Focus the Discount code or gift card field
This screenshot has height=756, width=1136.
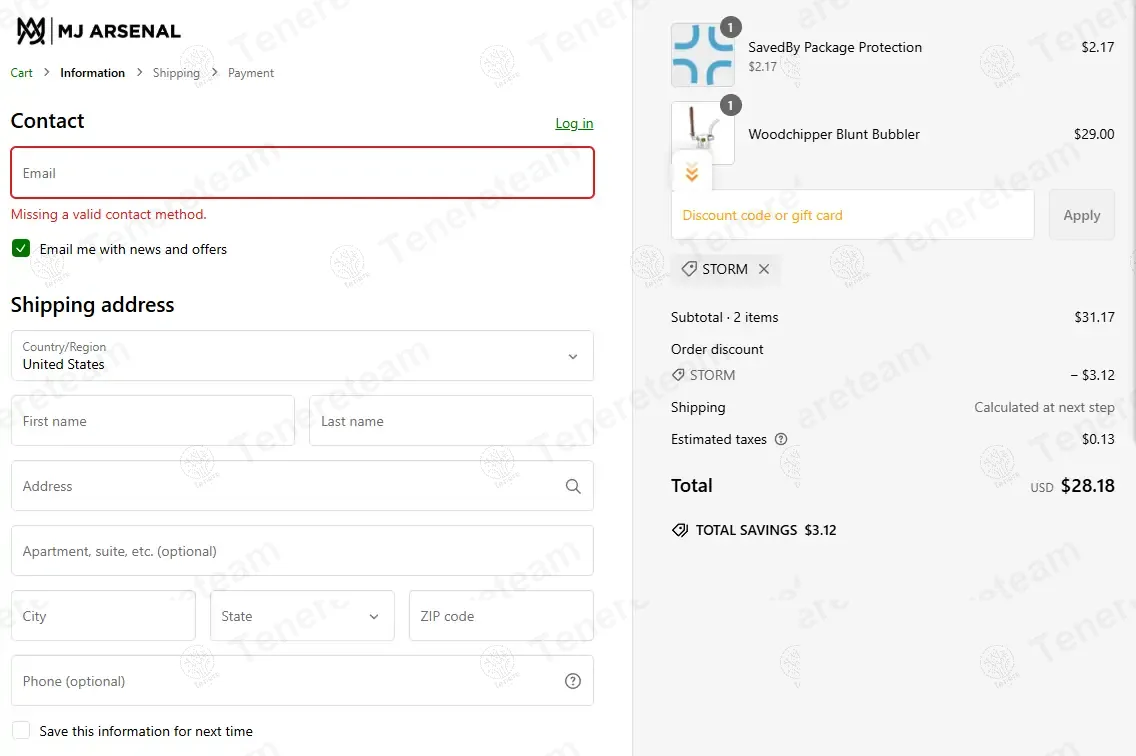[853, 215]
